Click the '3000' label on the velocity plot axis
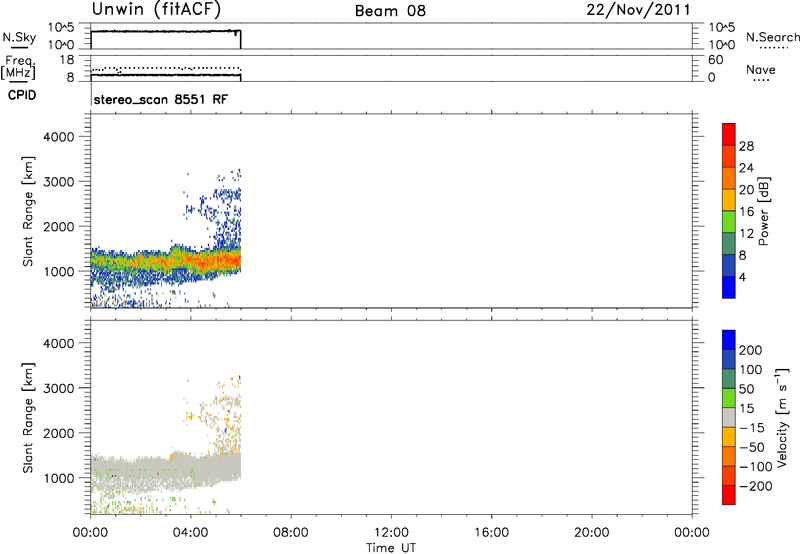This screenshot has width=800, height=554. tap(59, 388)
